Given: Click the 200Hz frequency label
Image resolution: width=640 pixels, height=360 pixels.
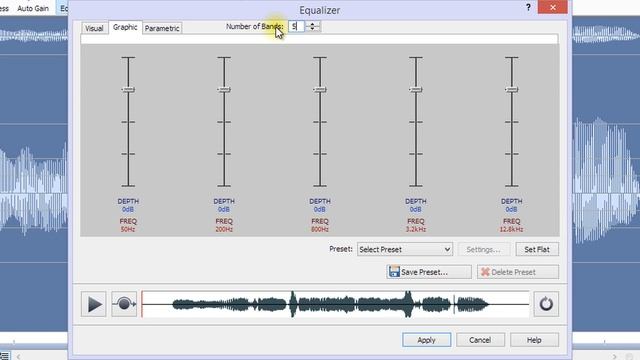Looking at the screenshot, I should [x=224, y=229].
